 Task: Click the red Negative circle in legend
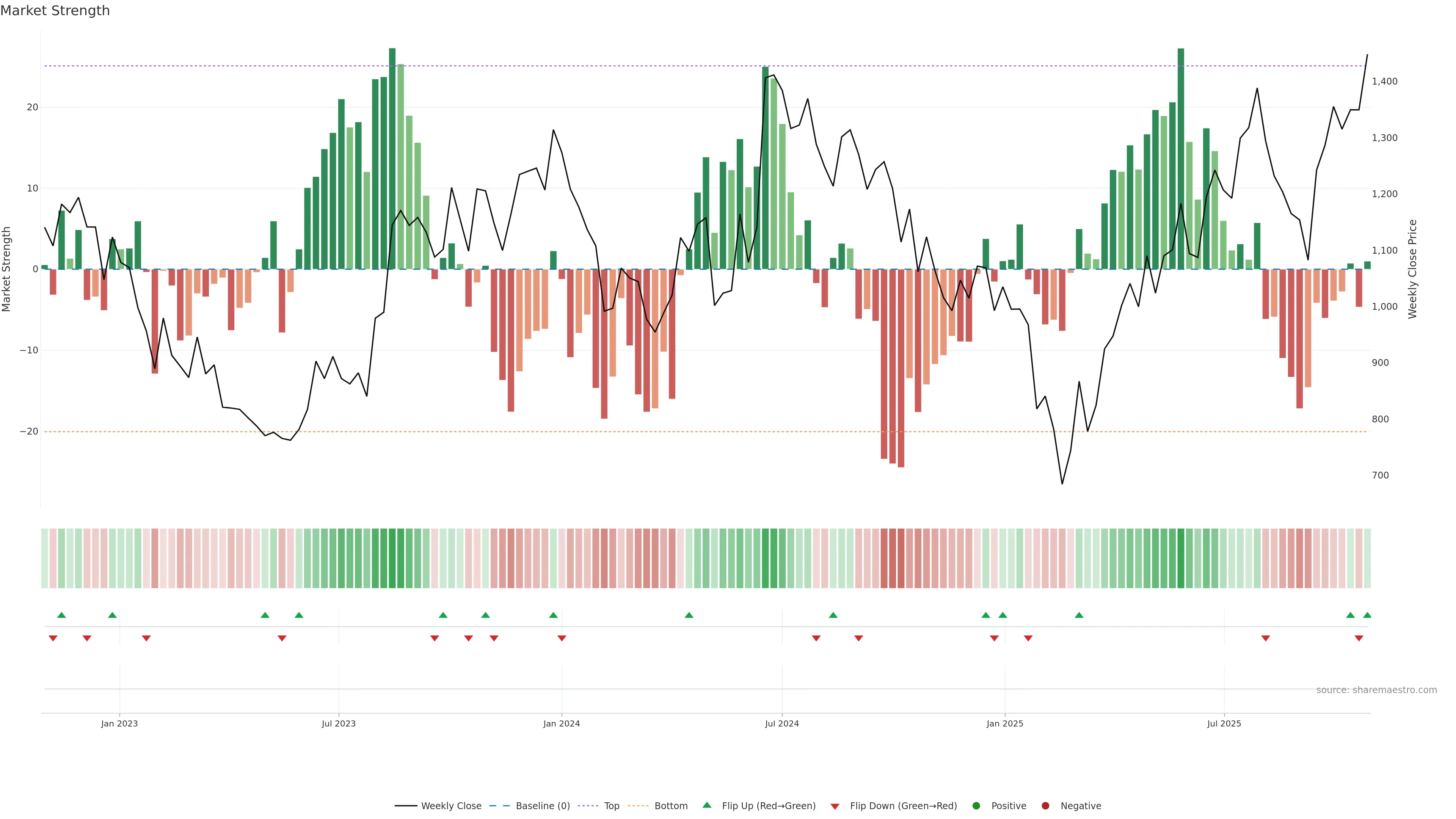point(1045,806)
